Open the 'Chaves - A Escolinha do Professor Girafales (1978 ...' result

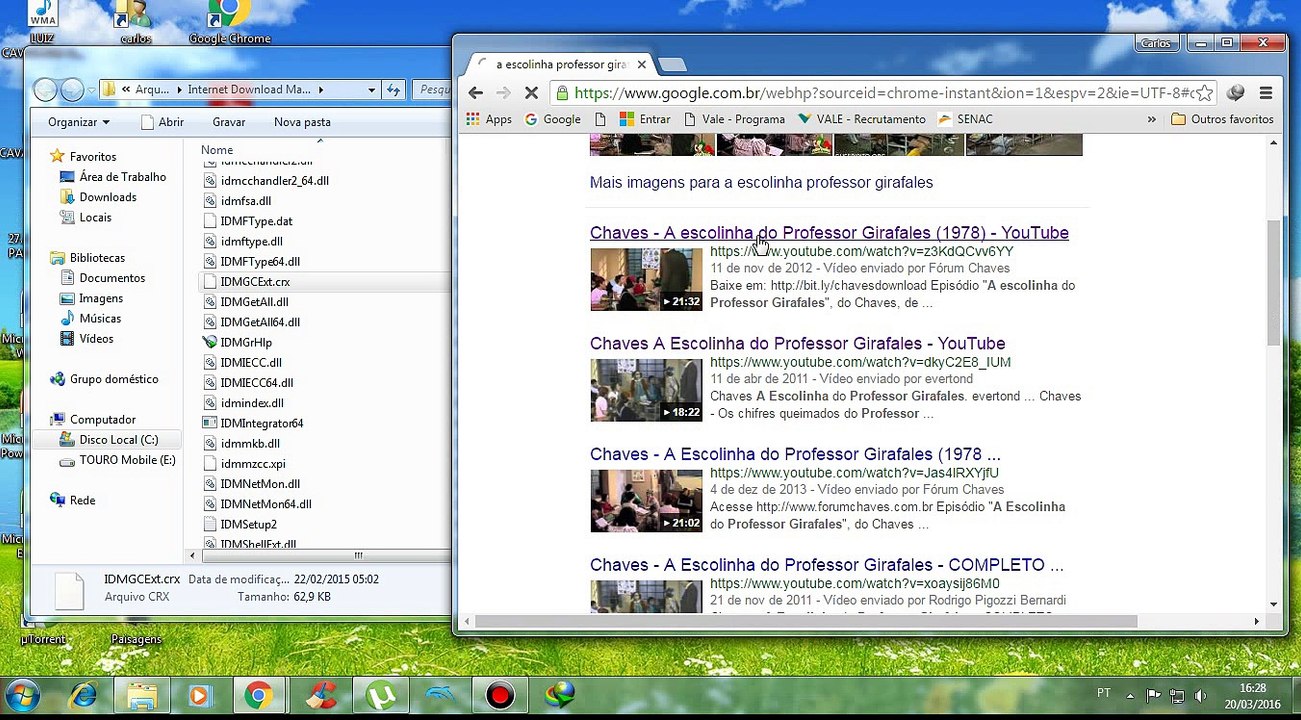795,454
